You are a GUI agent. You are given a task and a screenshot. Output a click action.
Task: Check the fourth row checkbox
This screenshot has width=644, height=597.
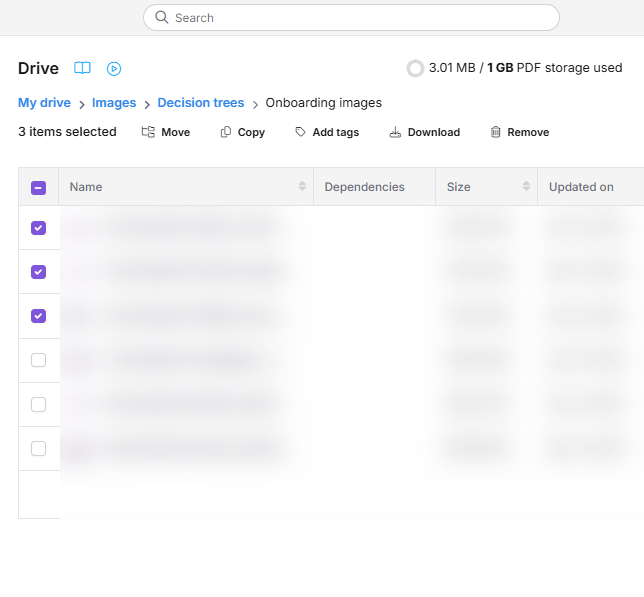[39, 360]
